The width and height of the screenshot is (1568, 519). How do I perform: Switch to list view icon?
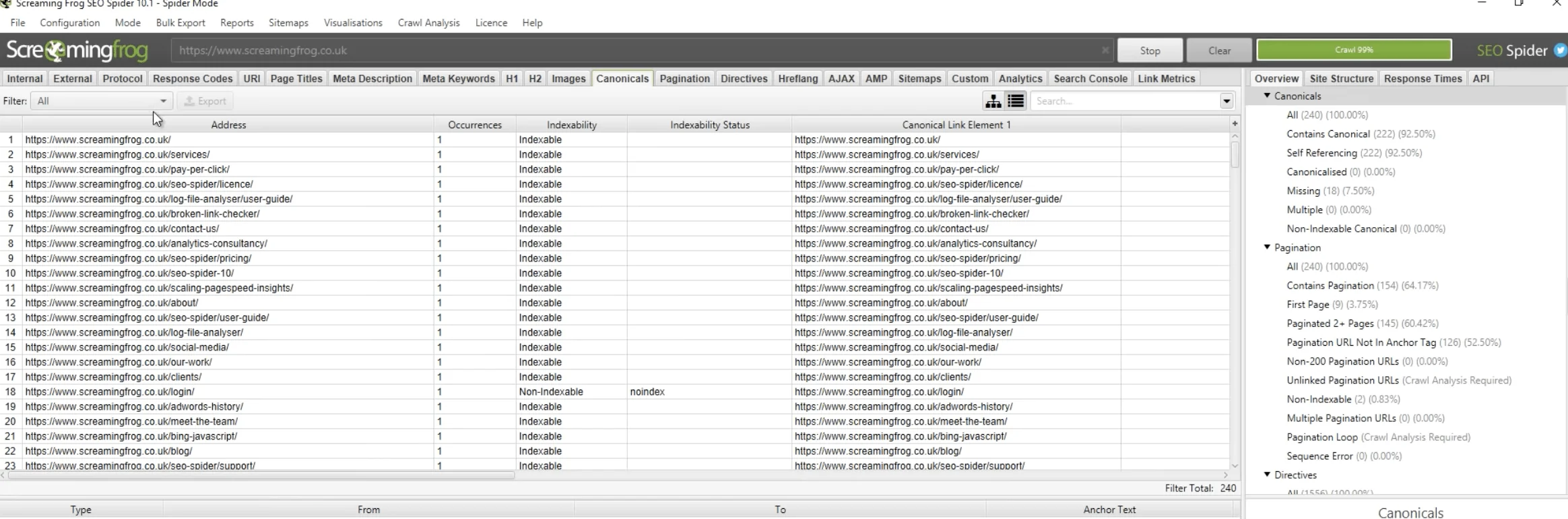point(1016,101)
